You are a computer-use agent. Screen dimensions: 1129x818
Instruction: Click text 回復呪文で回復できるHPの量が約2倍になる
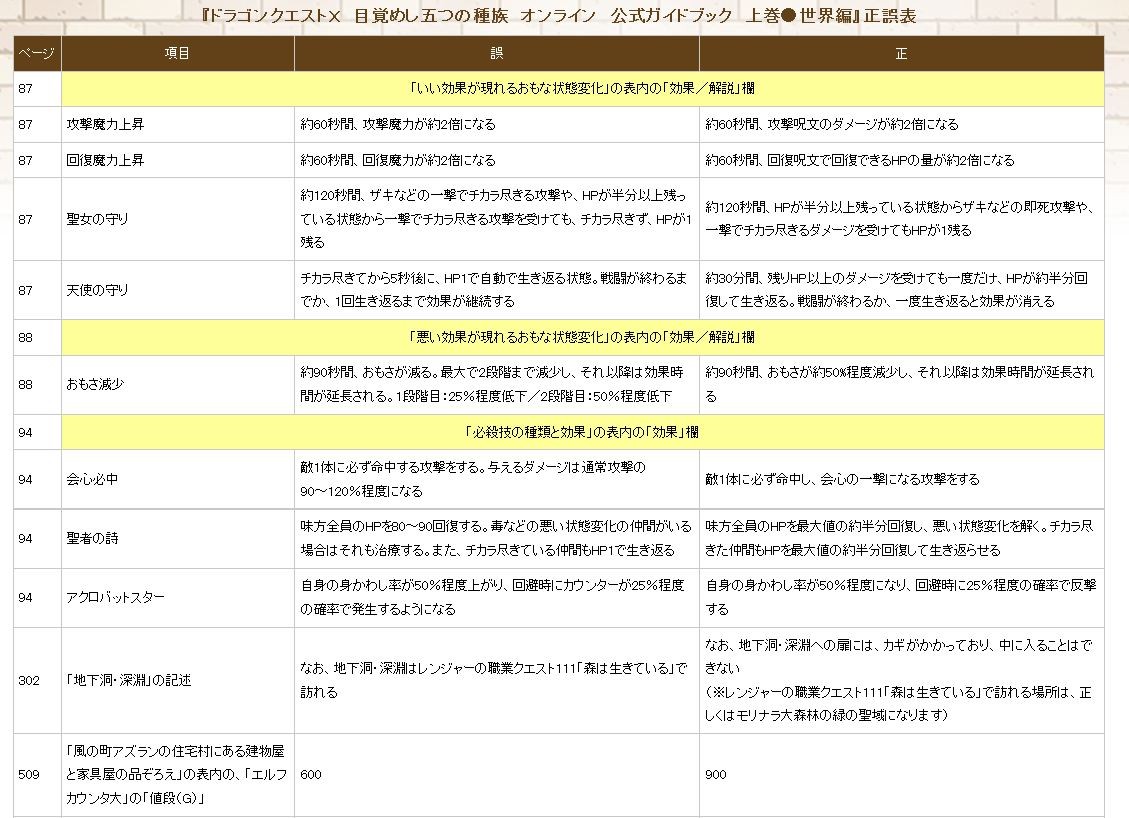(891, 160)
